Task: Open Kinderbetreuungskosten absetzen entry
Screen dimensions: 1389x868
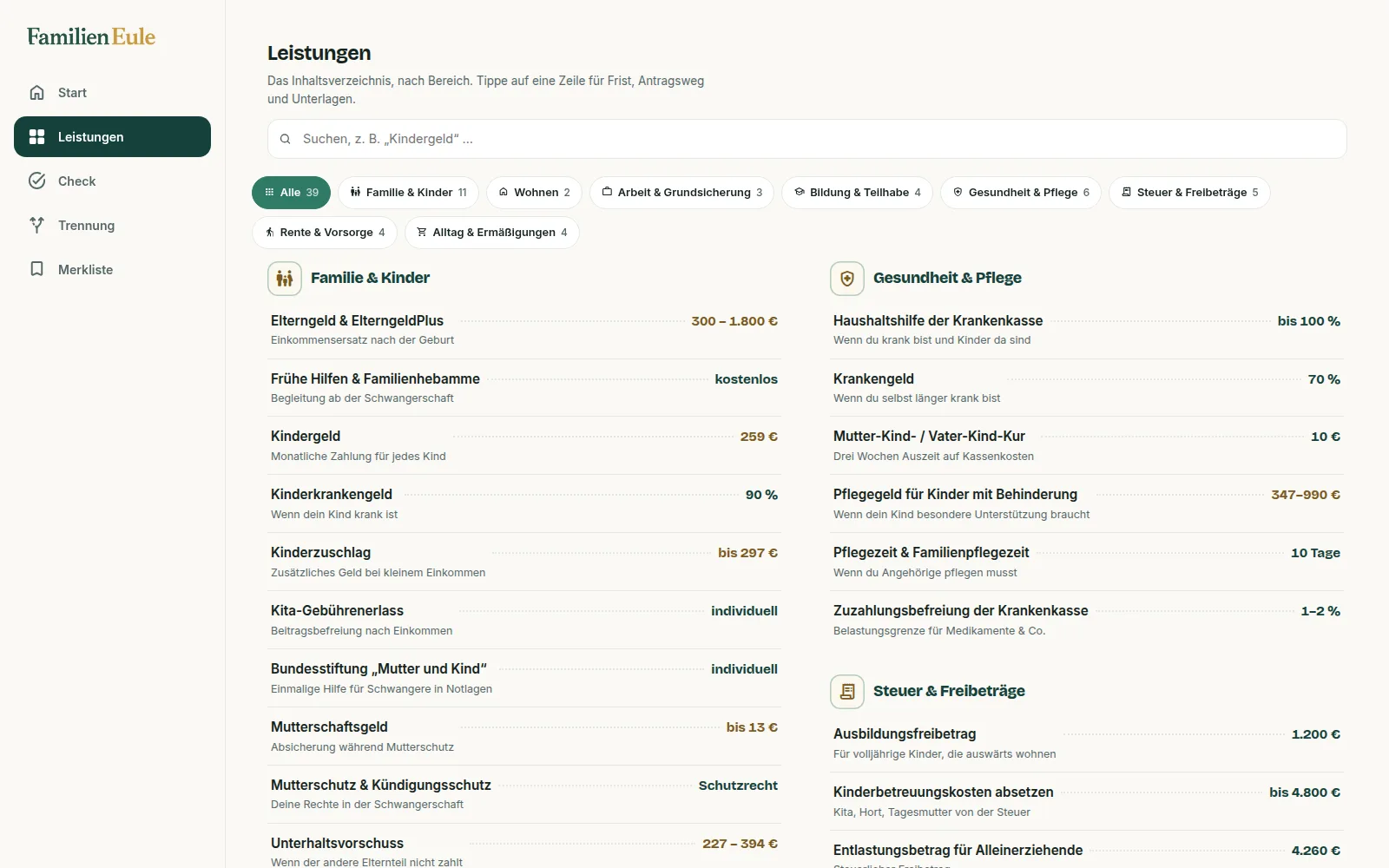Action: (1087, 801)
